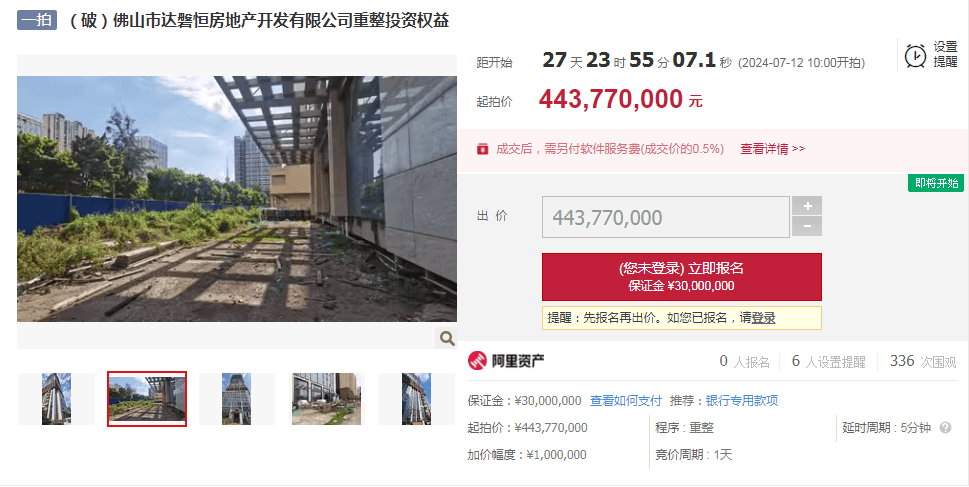Click the red 立即报名 register button
This screenshot has width=969, height=487.
pos(682,277)
